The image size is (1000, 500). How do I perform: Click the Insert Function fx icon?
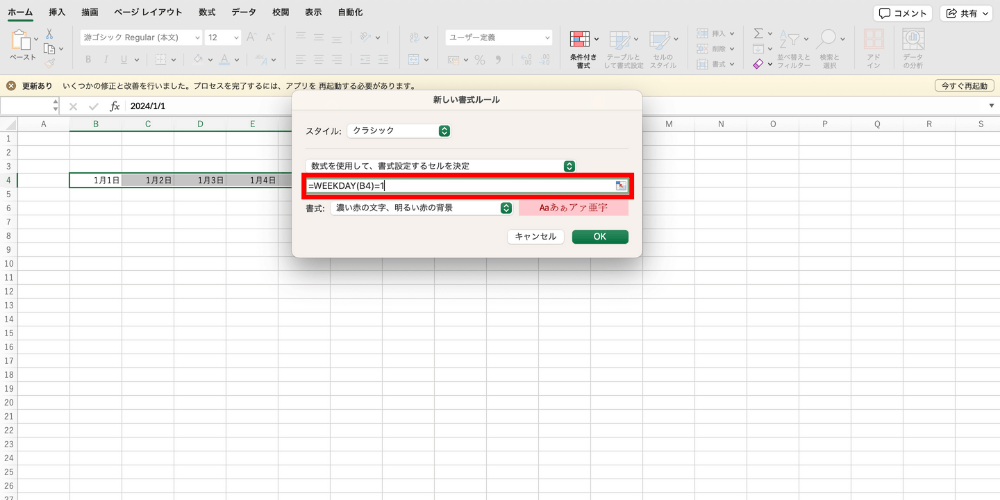point(115,107)
